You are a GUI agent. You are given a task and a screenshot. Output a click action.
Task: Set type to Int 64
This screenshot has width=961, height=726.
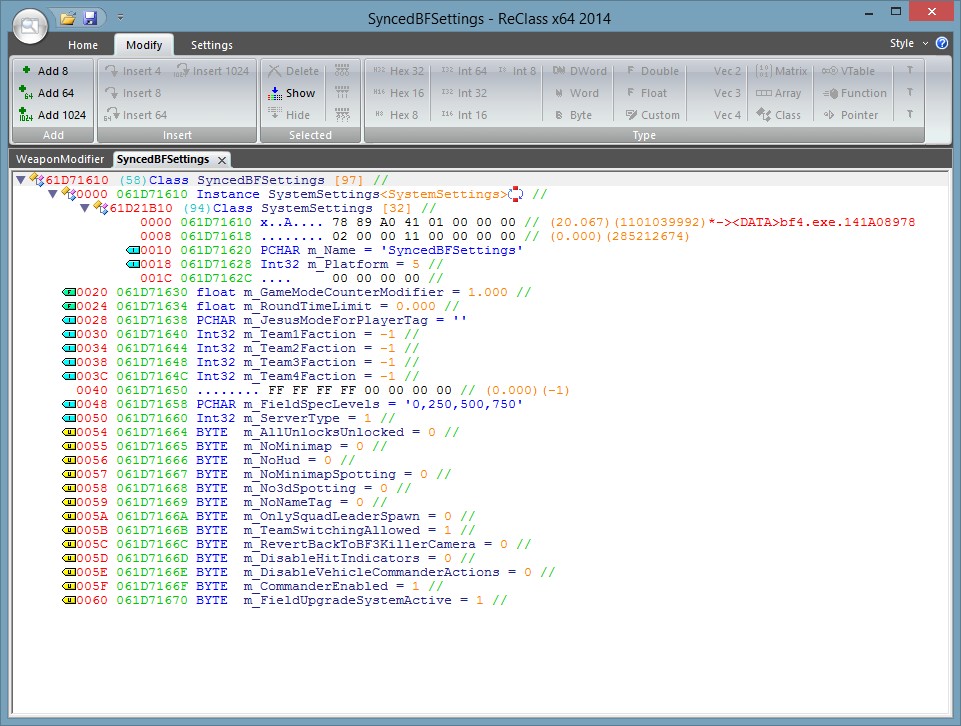[x=465, y=71]
